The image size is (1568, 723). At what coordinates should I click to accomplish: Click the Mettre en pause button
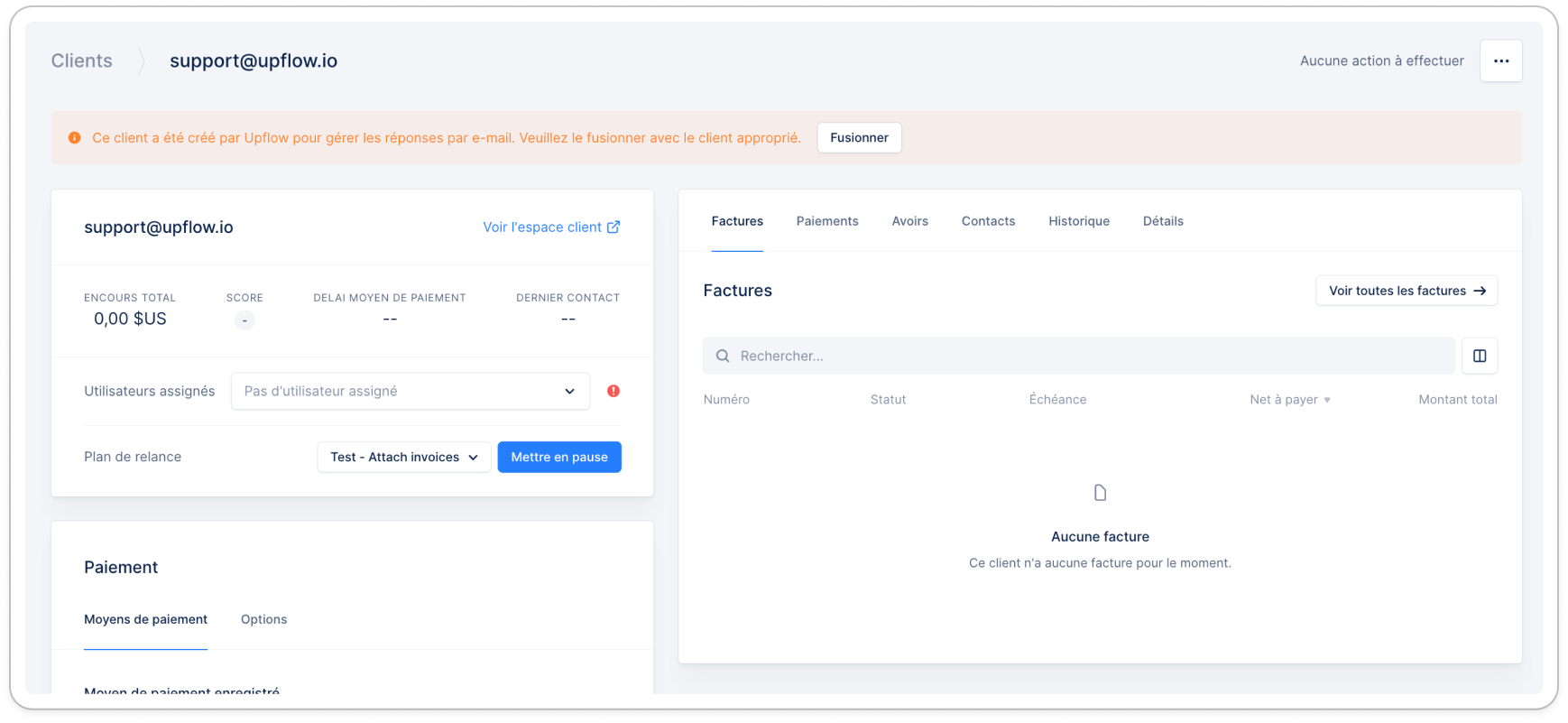pos(559,457)
